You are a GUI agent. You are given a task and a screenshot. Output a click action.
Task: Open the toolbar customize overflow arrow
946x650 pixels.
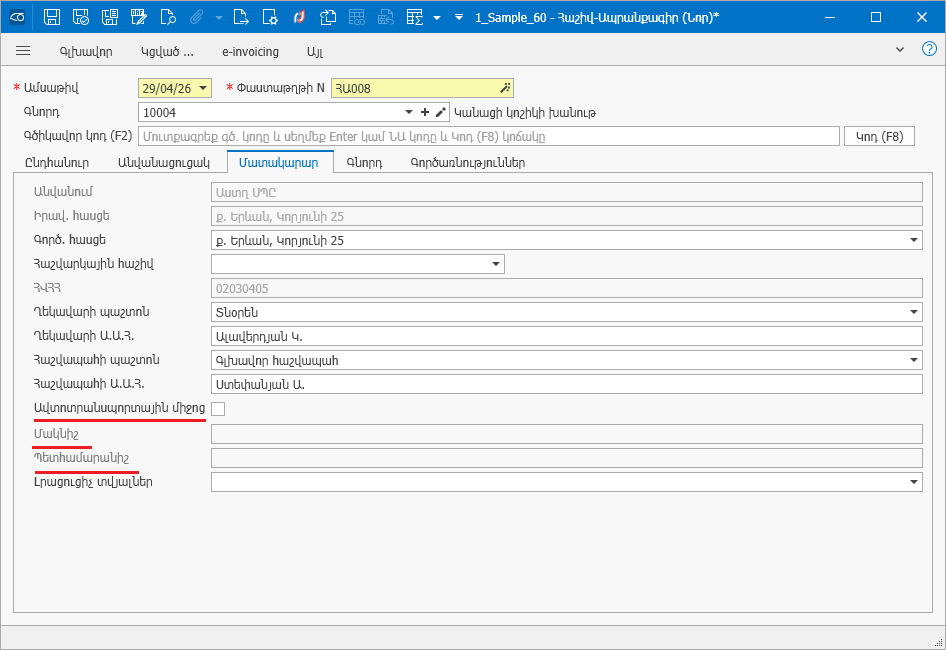click(x=459, y=17)
